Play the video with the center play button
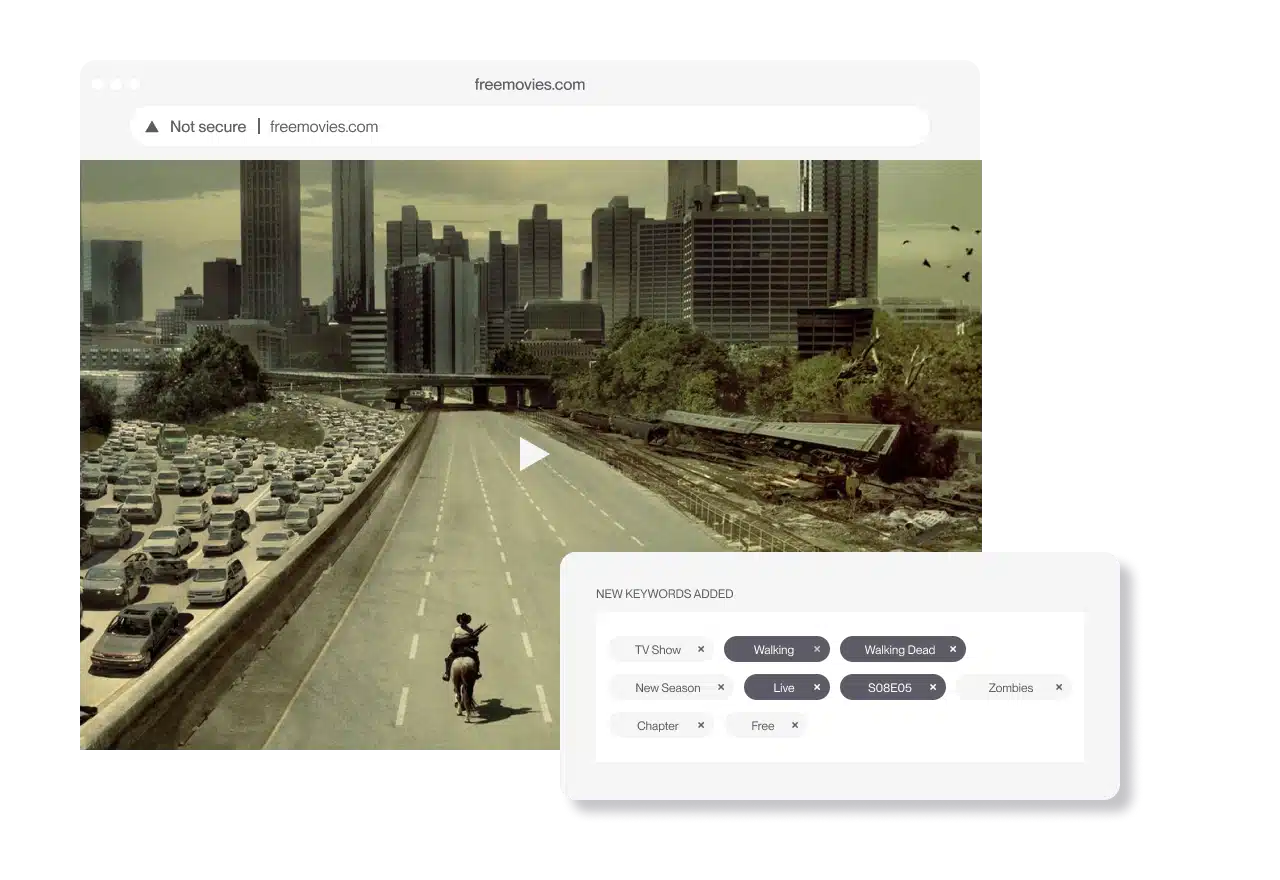This screenshot has height=880, width=1280. click(533, 454)
